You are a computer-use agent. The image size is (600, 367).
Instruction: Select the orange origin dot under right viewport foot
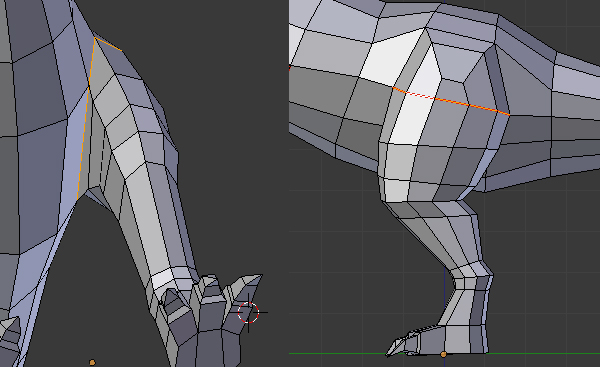pyautogui.click(x=443, y=354)
